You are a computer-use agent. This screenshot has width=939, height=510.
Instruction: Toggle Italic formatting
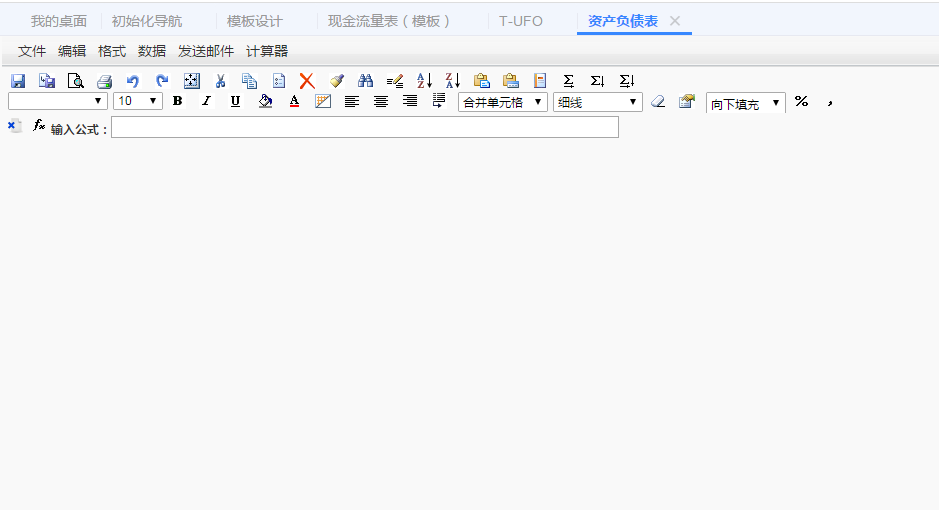click(x=206, y=101)
